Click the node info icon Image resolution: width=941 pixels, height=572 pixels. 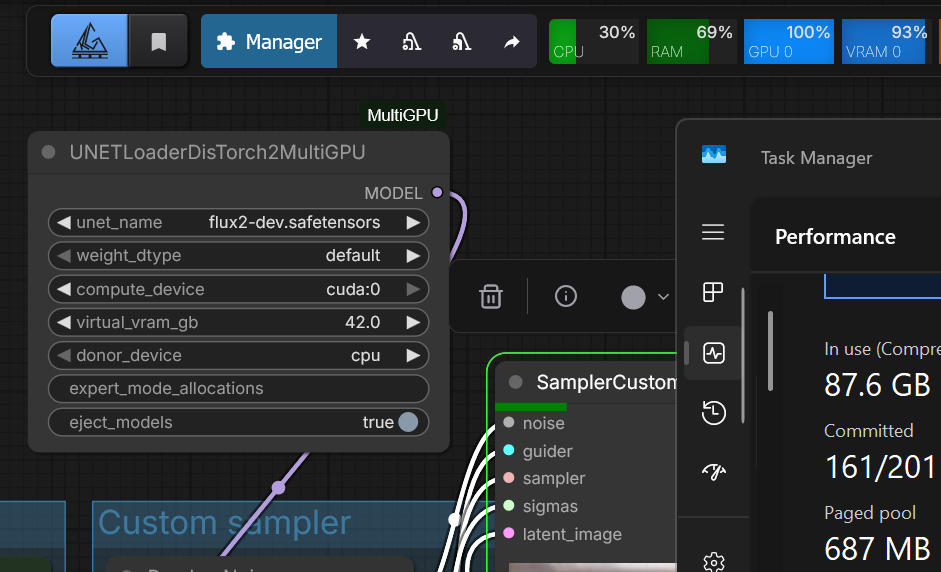tap(565, 296)
